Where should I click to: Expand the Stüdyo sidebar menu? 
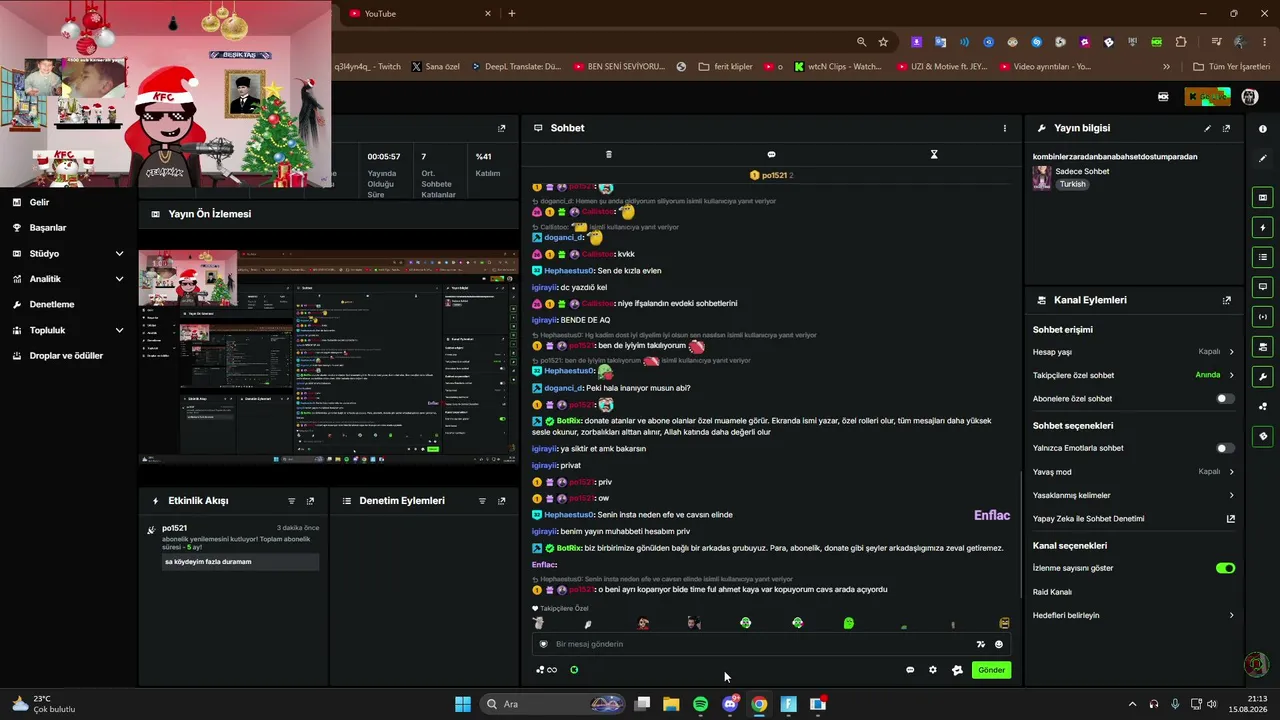(68, 254)
